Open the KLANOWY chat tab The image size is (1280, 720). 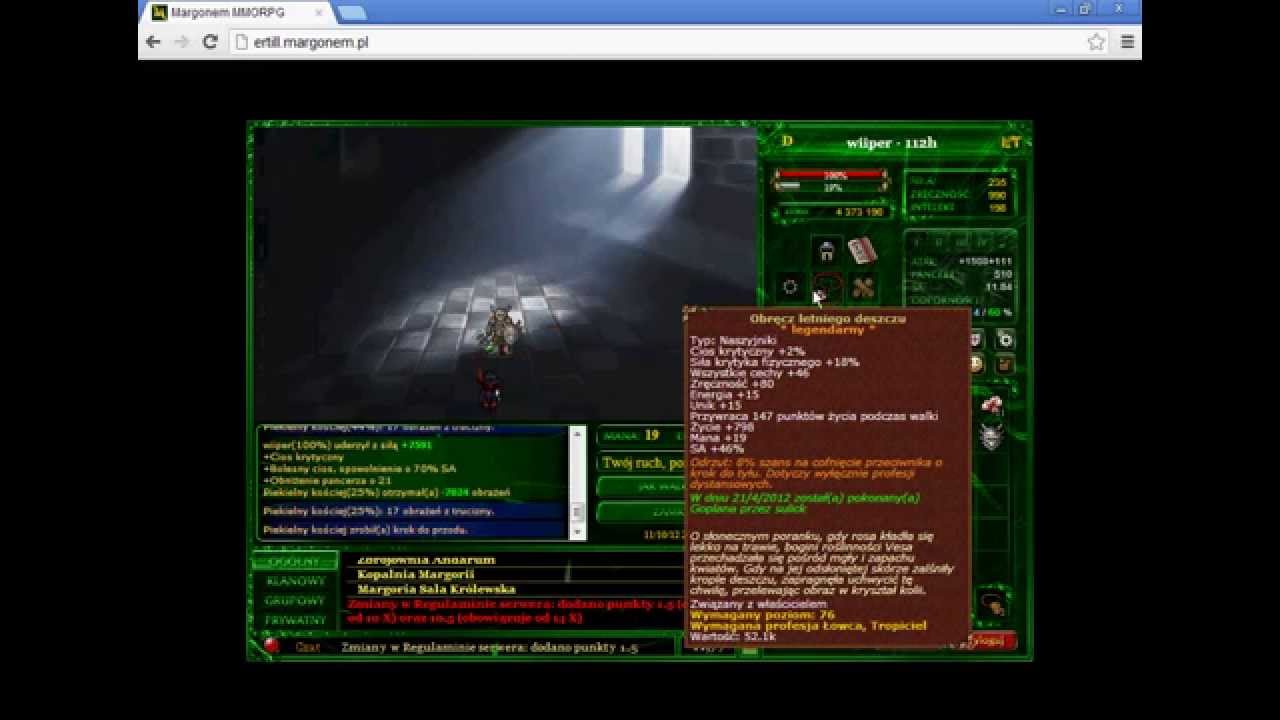click(294, 581)
